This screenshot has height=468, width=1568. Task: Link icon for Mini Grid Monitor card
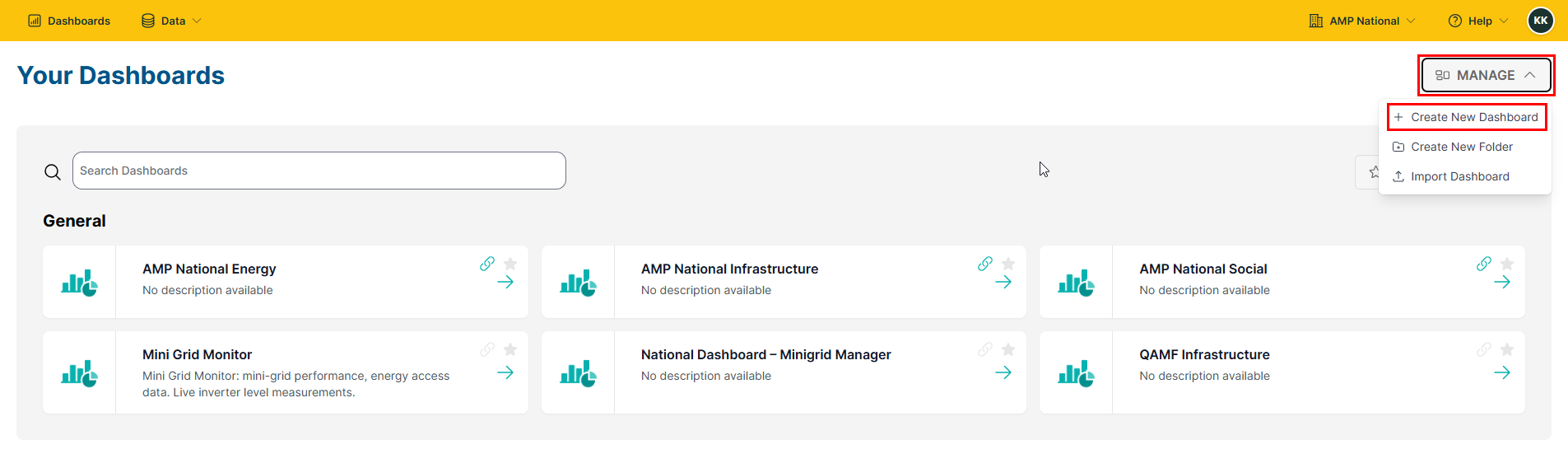click(x=487, y=349)
